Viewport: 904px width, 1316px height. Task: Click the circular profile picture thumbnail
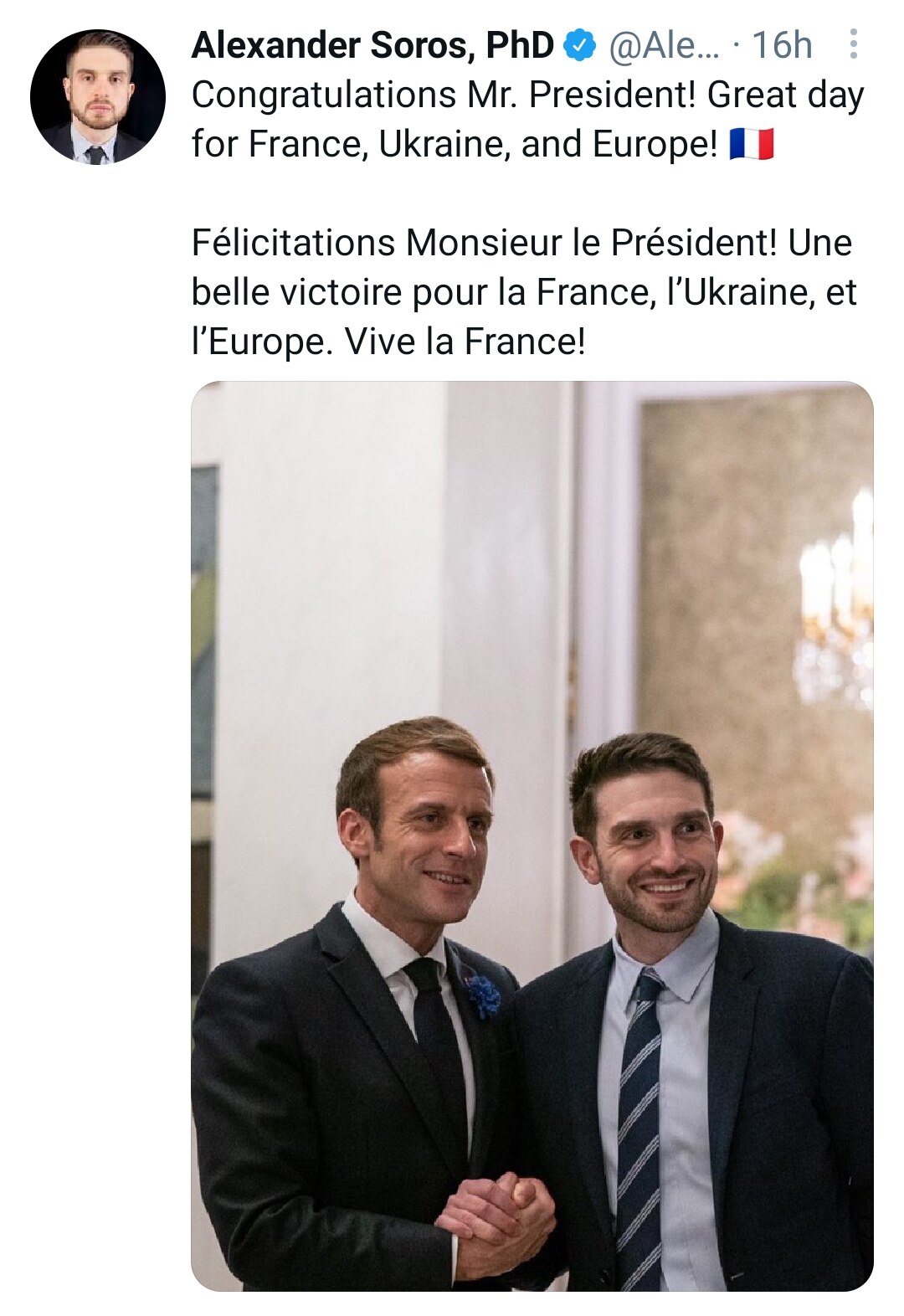click(x=96, y=96)
